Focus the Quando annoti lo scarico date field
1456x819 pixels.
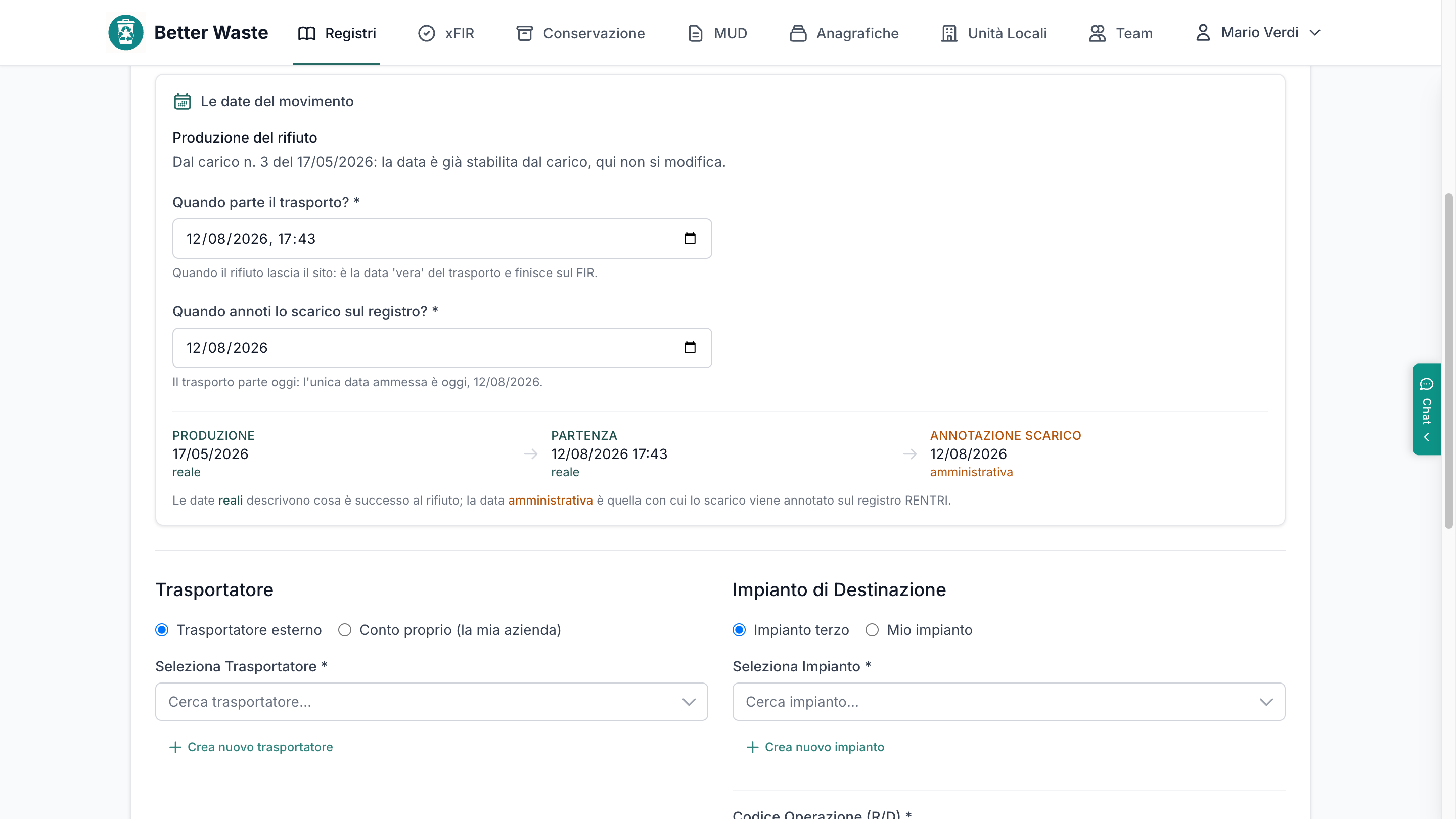tap(442, 348)
